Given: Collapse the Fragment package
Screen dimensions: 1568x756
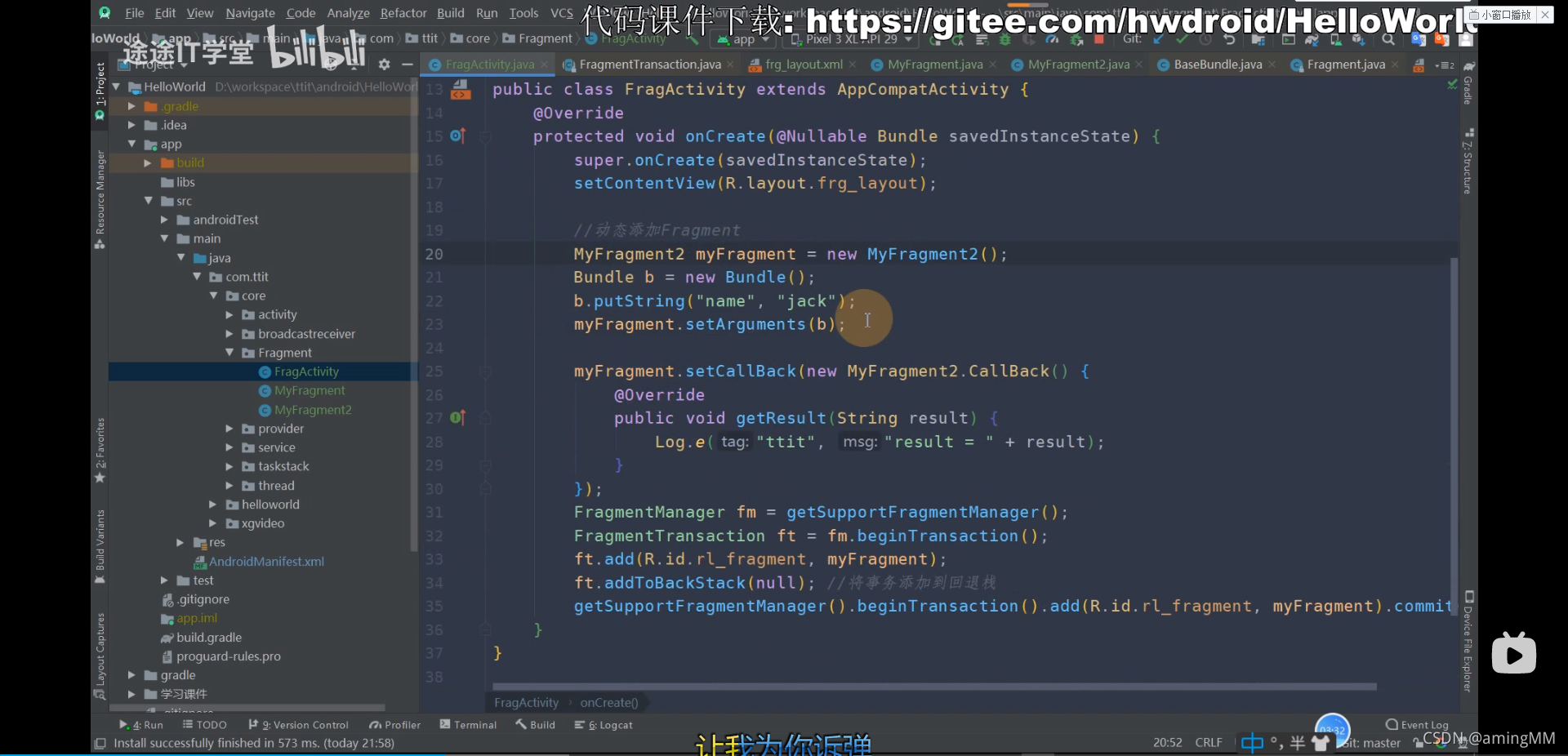Looking at the screenshot, I should (229, 353).
